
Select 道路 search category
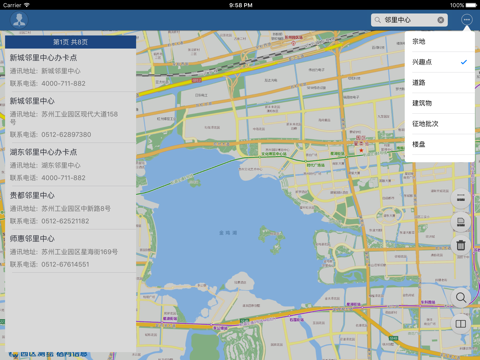(x=440, y=83)
